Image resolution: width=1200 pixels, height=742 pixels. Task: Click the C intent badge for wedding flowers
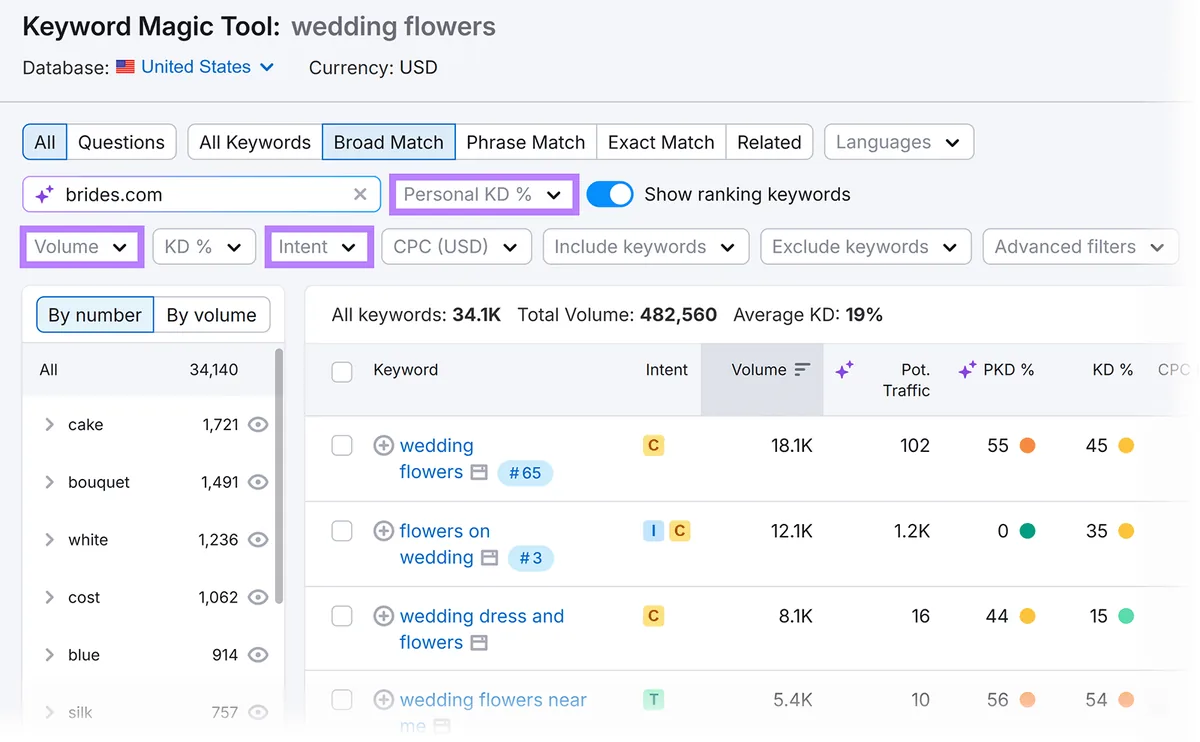click(653, 446)
